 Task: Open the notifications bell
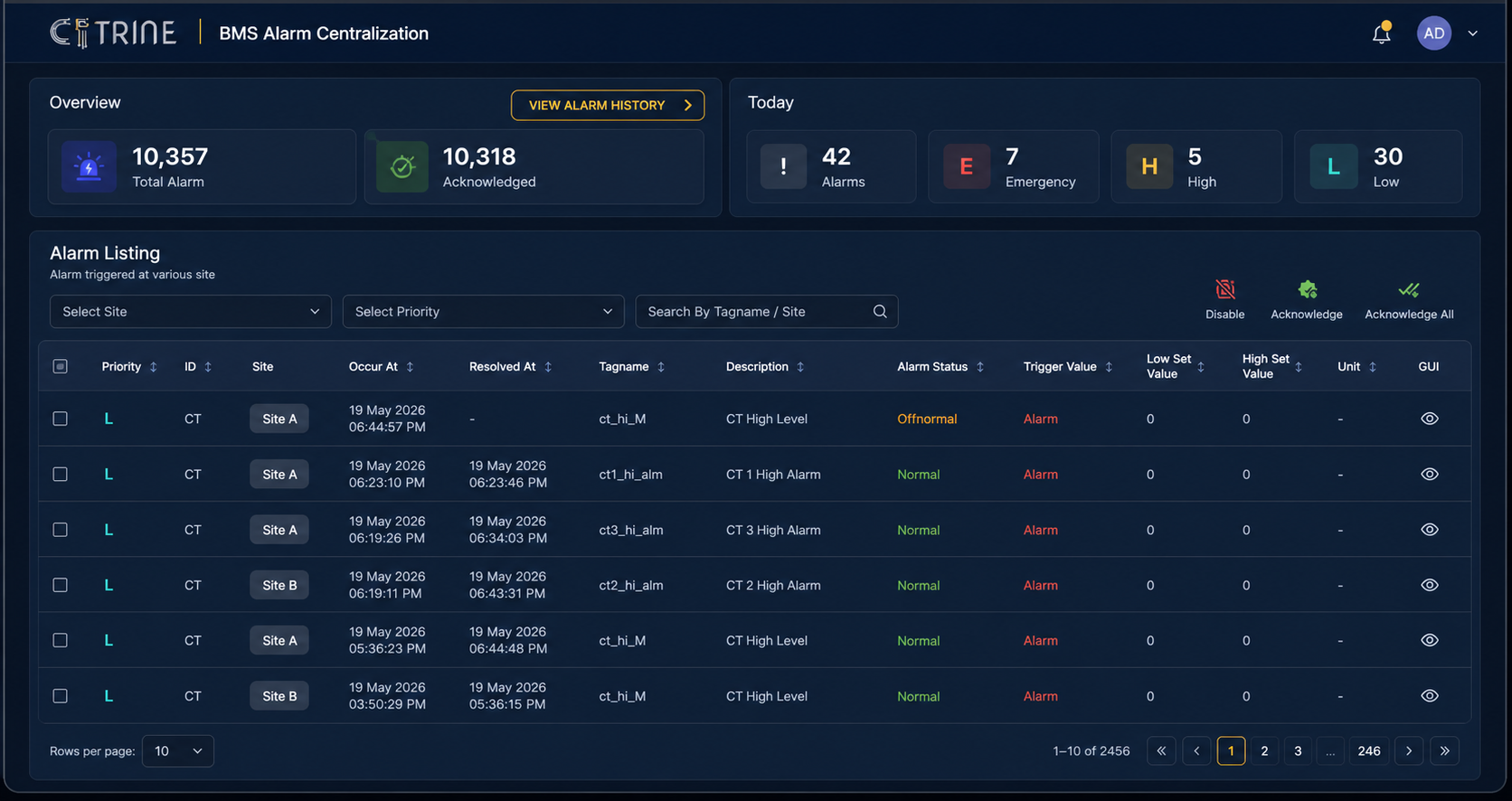[1381, 33]
